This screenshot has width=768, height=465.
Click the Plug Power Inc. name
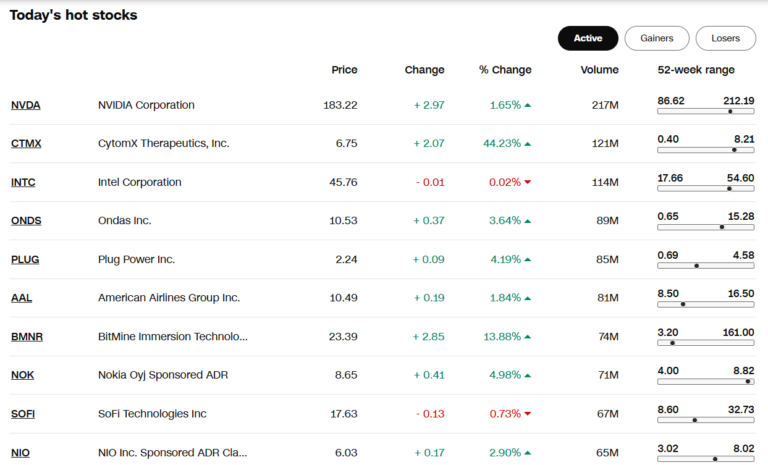(x=136, y=260)
